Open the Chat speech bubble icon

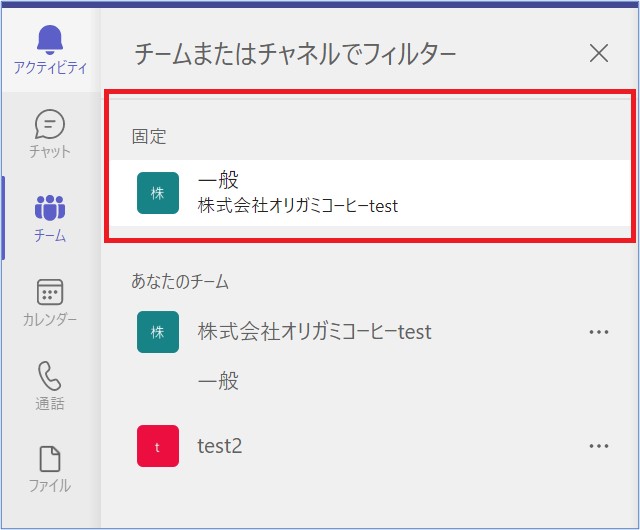[x=50, y=125]
